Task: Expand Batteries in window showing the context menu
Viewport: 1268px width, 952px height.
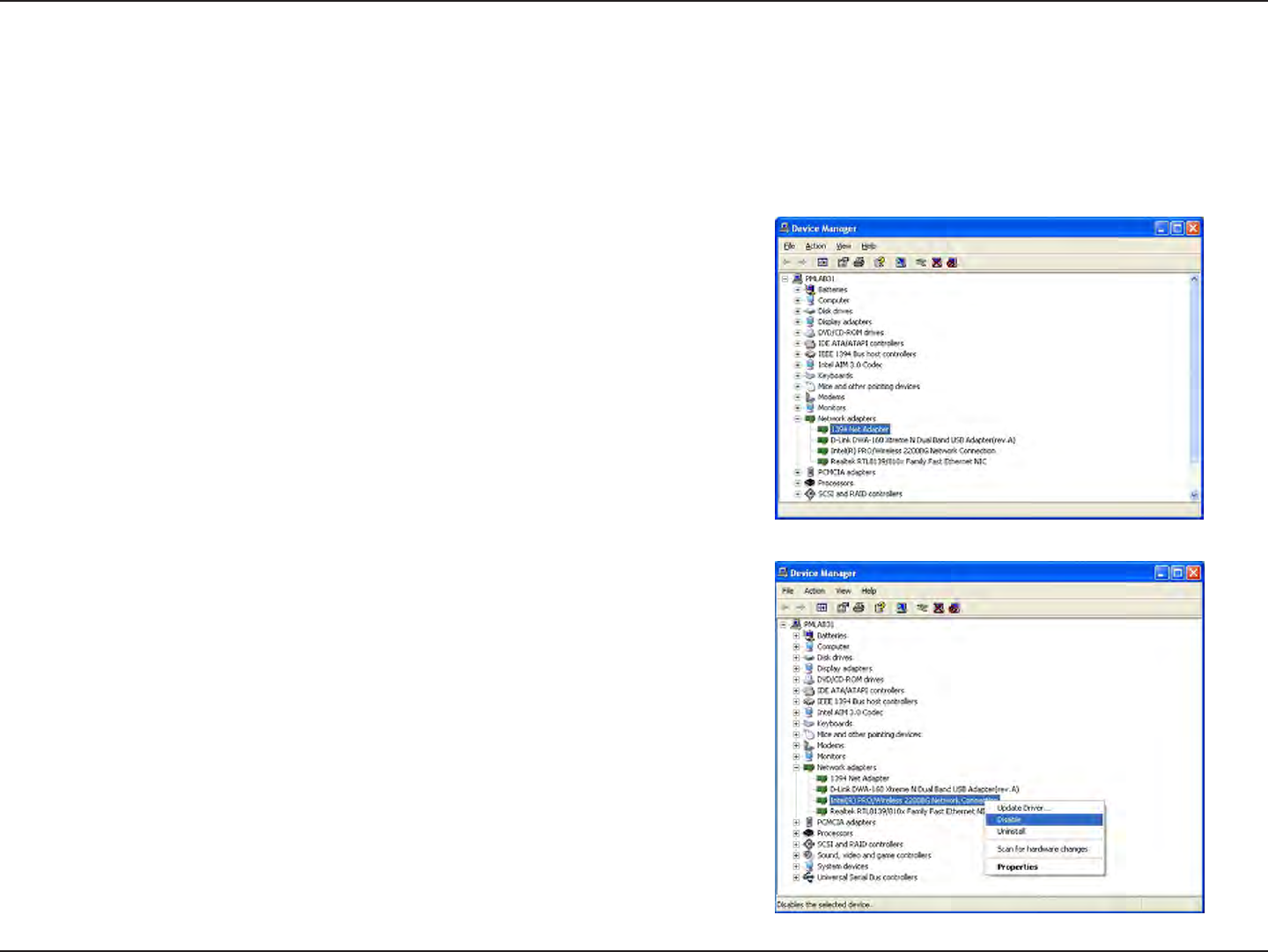Action: point(796,636)
